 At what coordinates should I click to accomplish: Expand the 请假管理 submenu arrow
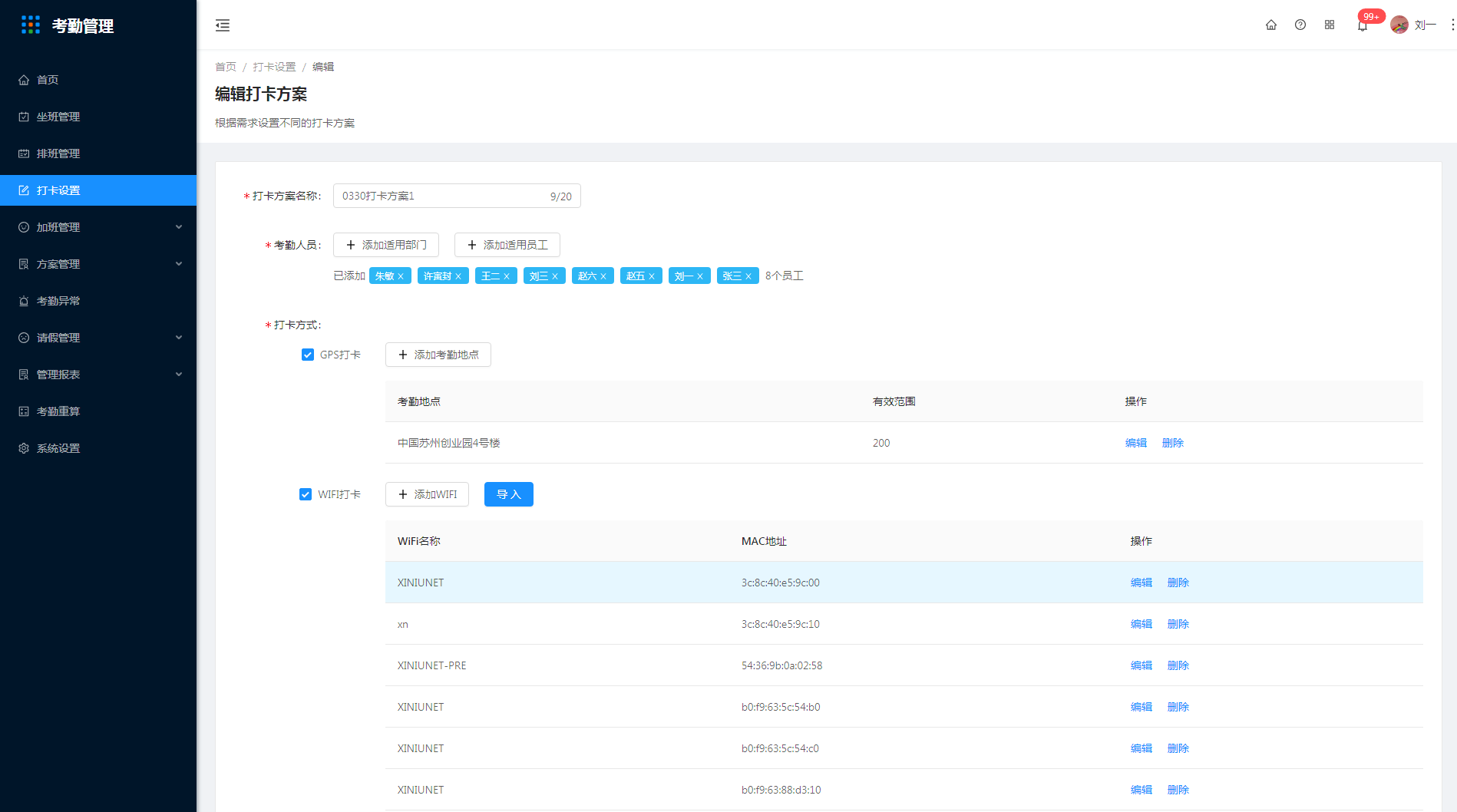click(x=179, y=338)
